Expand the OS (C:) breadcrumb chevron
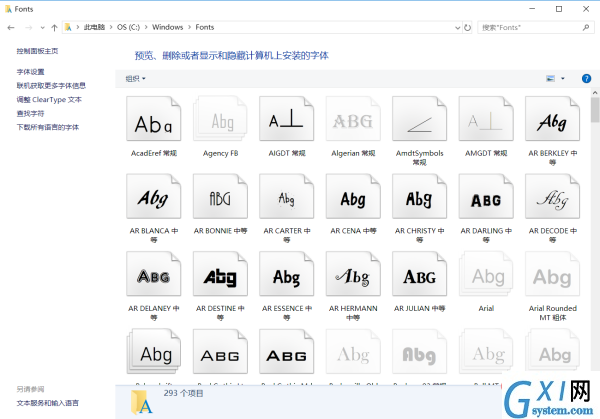The height and width of the screenshot is (419, 600). click(x=146, y=27)
